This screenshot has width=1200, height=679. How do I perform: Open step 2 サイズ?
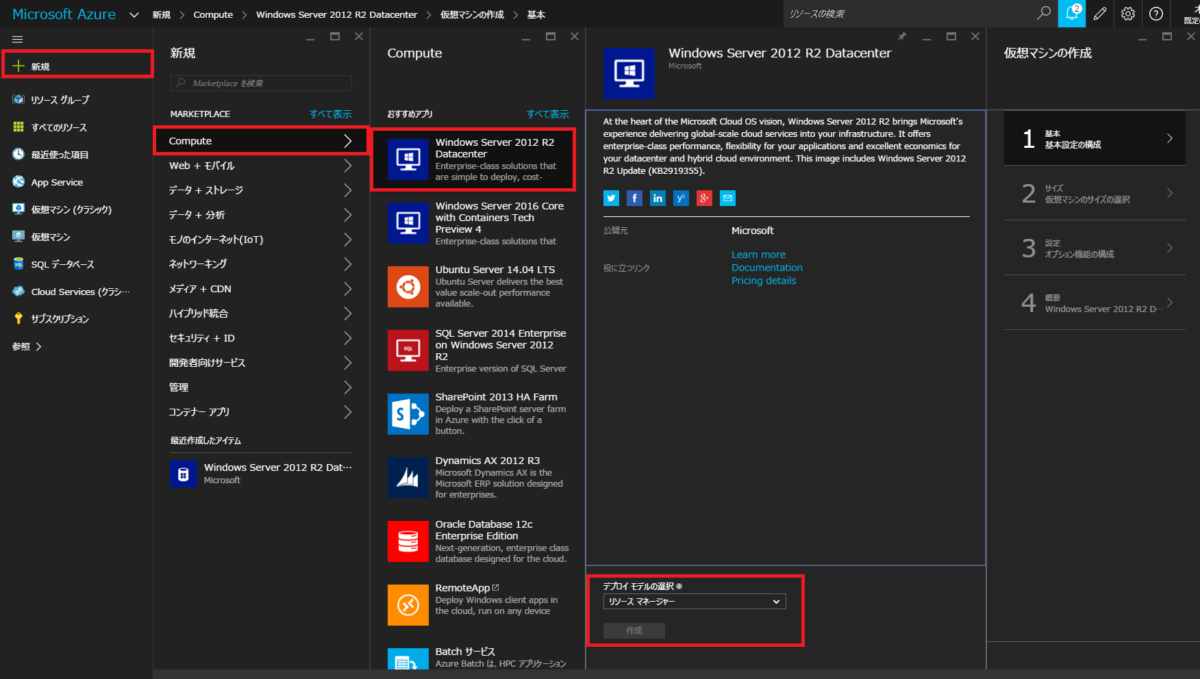tap(1094, 194)
